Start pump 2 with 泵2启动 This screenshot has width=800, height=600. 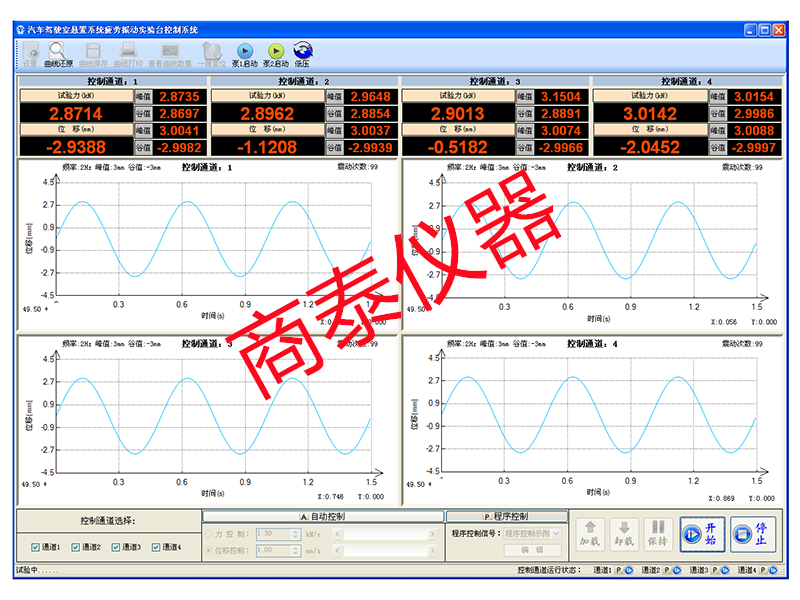(x=275, y=51)
